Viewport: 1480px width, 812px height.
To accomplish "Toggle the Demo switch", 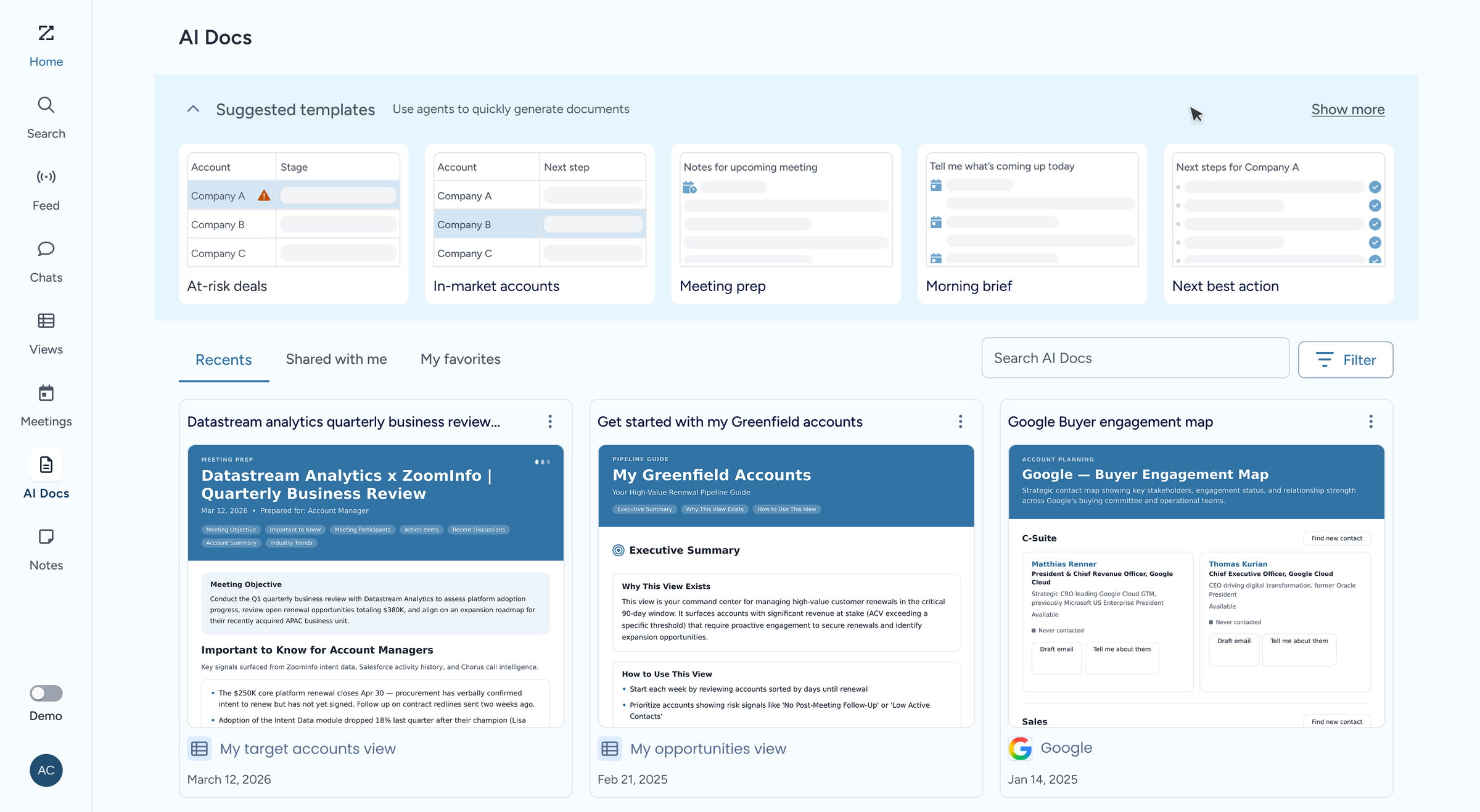I will pos(46,693).
